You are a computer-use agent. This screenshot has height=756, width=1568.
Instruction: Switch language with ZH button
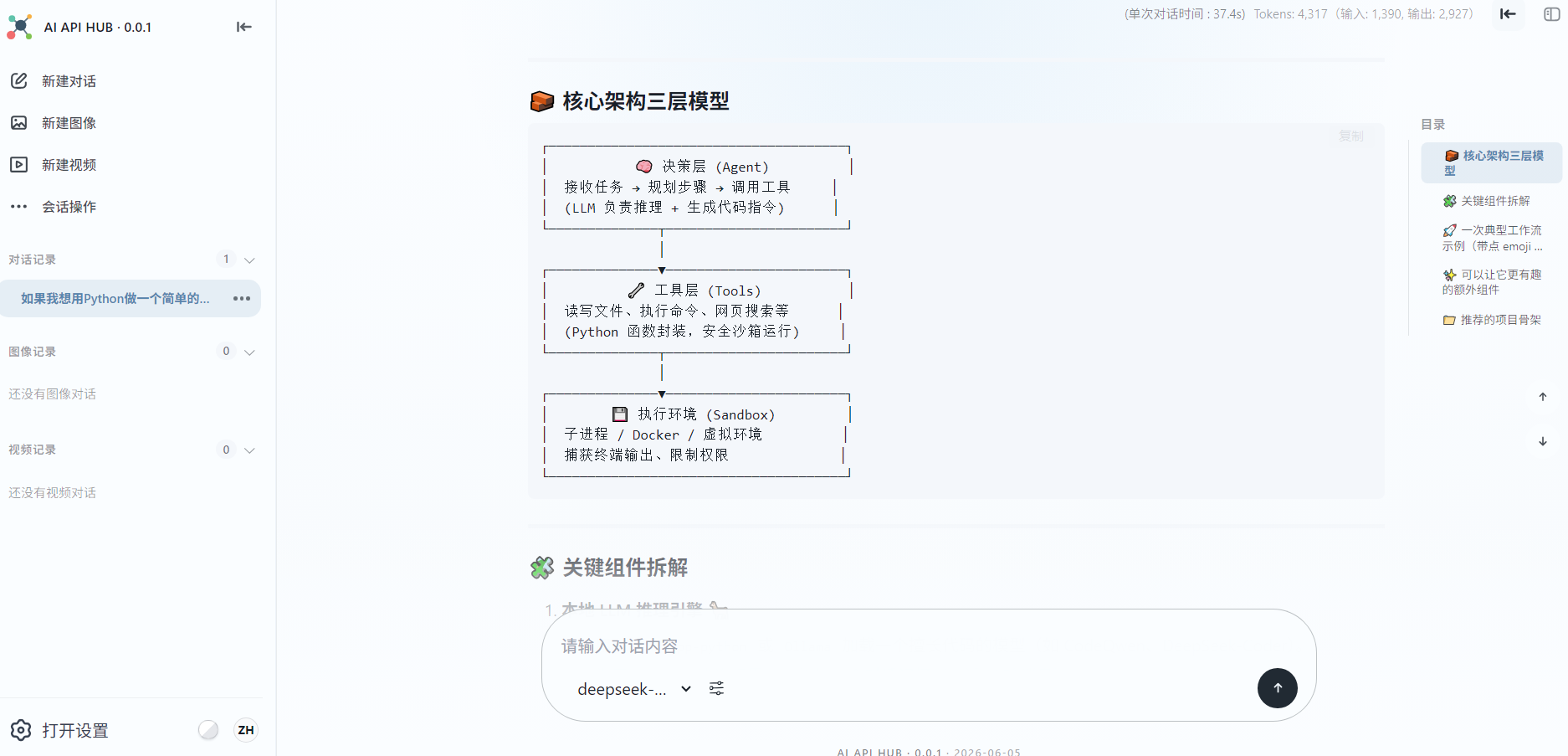[x=246, y=730]
